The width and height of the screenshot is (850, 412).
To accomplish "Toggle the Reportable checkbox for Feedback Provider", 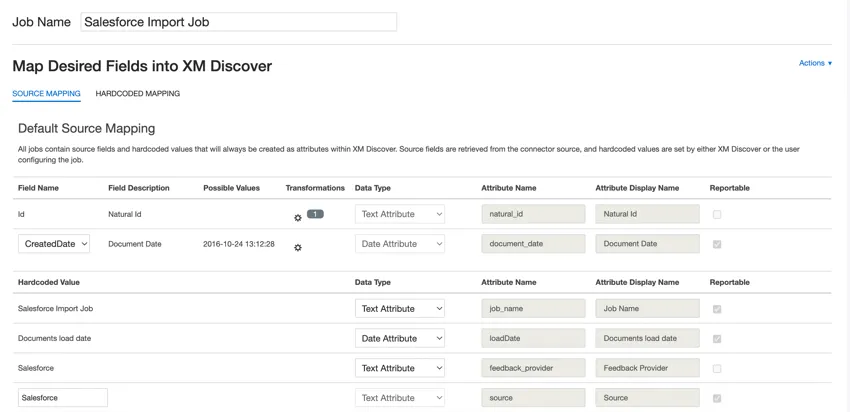I will click(717, 368).
